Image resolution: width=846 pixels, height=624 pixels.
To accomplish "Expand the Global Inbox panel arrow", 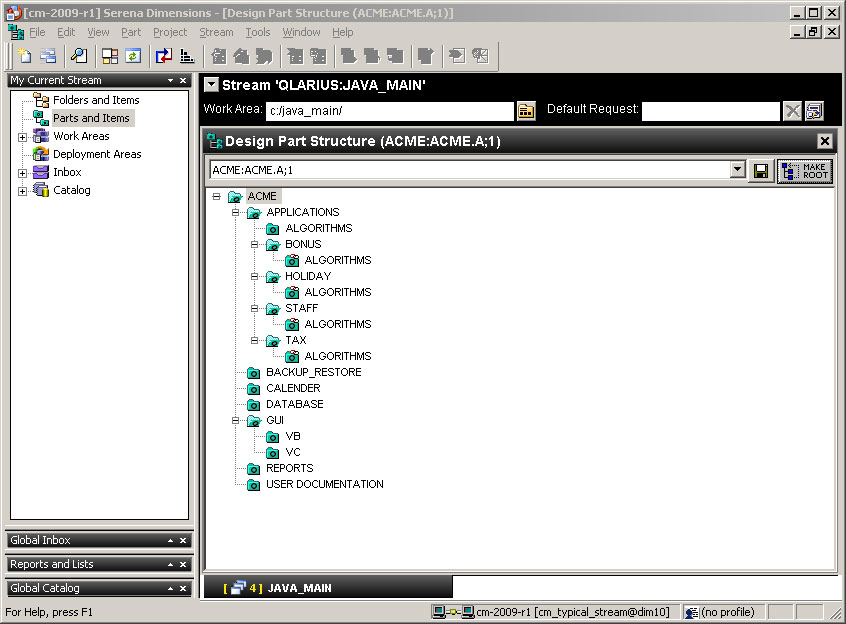I will (170, 540).
